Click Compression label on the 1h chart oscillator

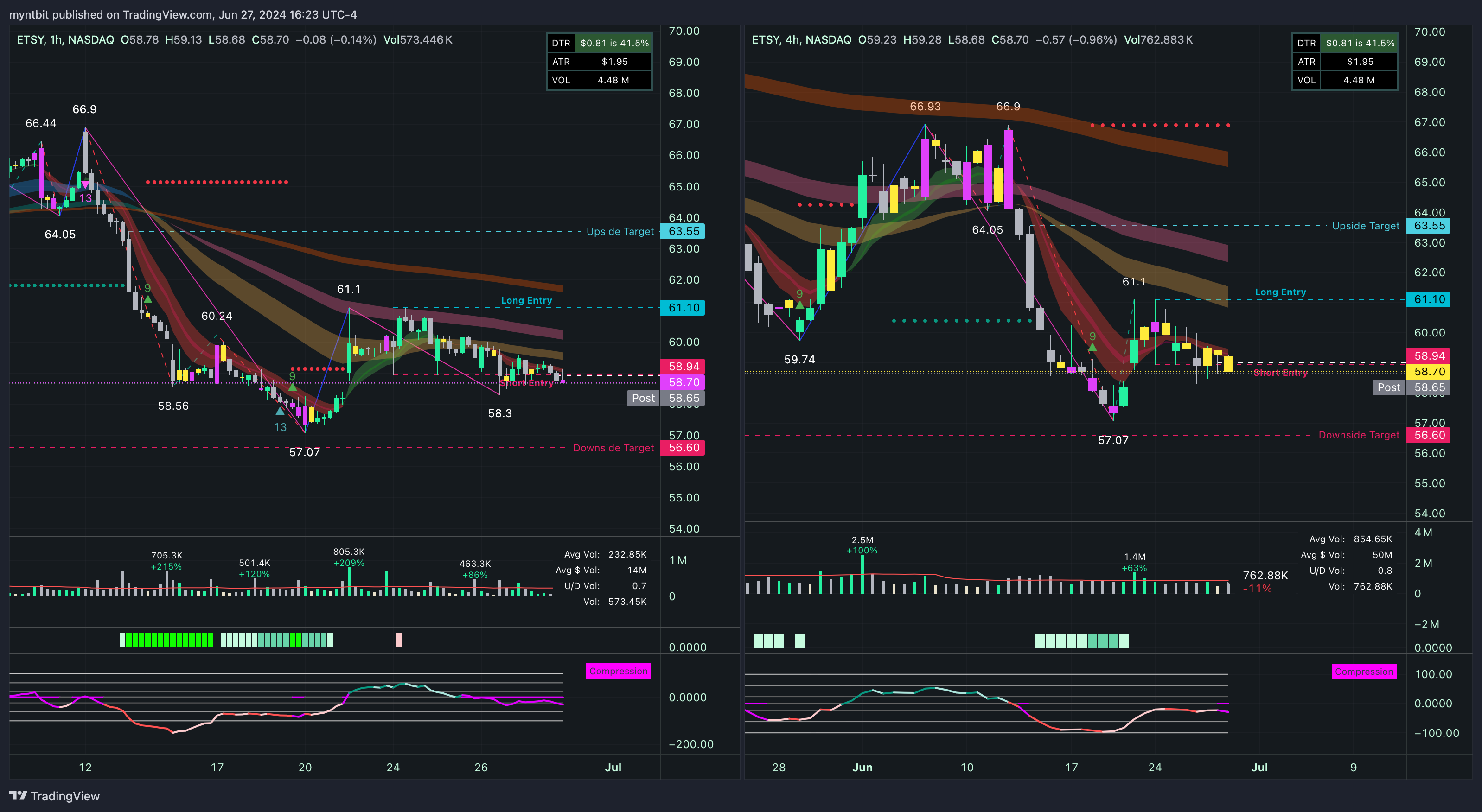619,671
